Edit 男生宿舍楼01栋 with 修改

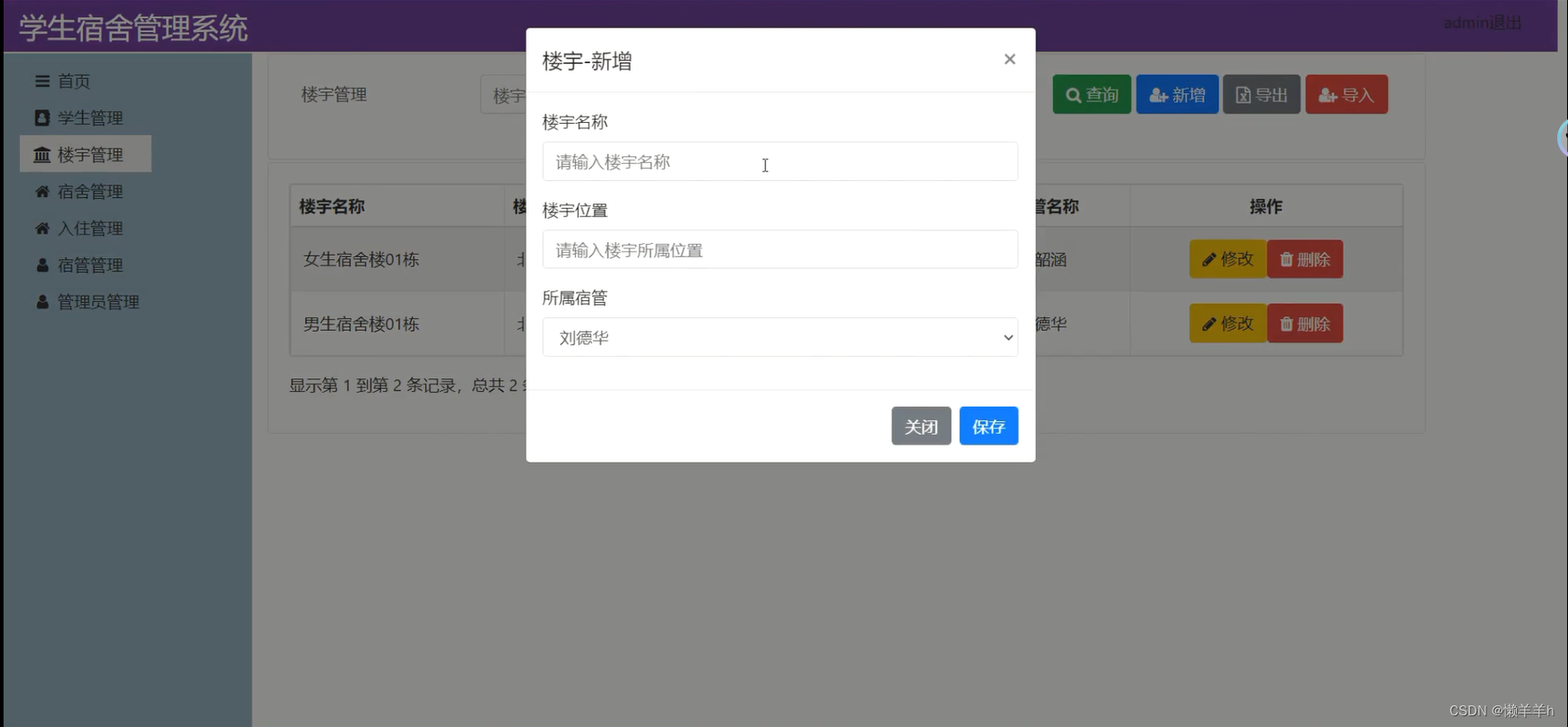click(1228, 324)
